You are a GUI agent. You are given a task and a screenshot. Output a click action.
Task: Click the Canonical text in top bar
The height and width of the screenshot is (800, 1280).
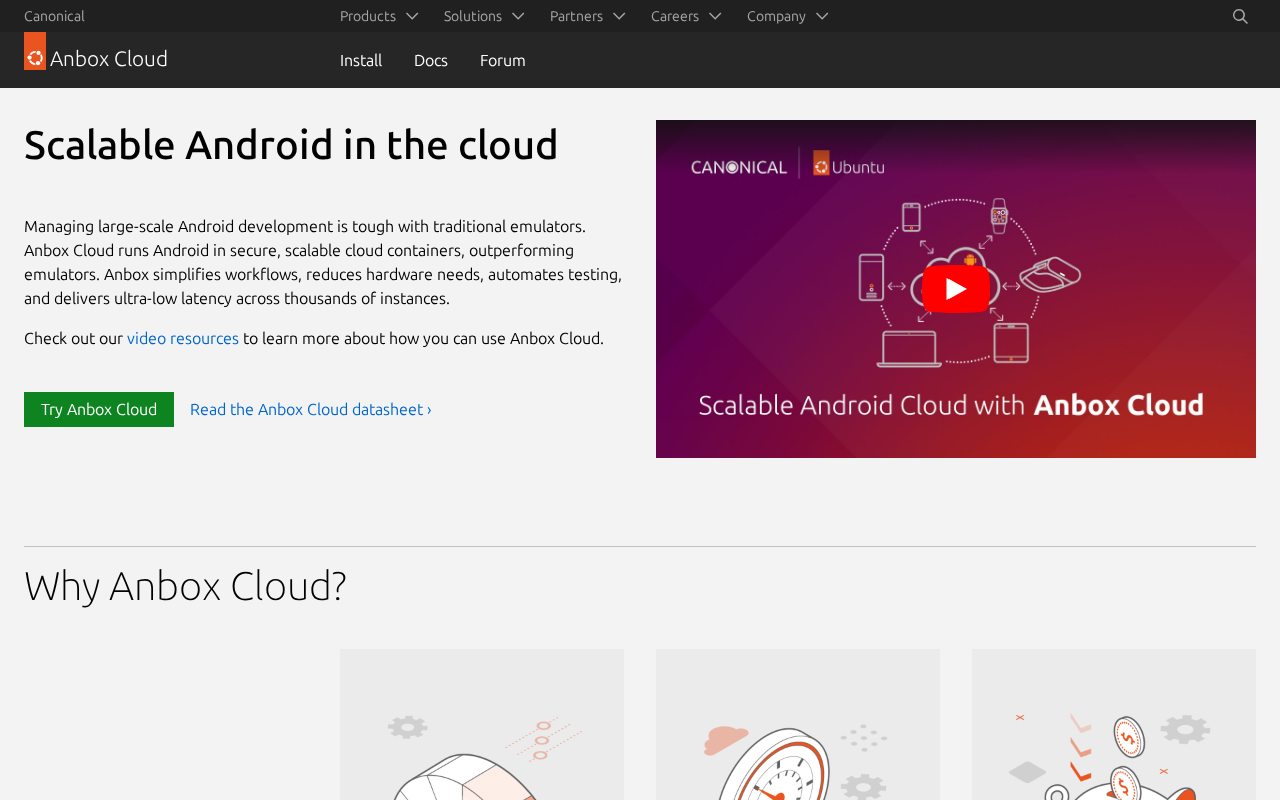pos(54,16)
